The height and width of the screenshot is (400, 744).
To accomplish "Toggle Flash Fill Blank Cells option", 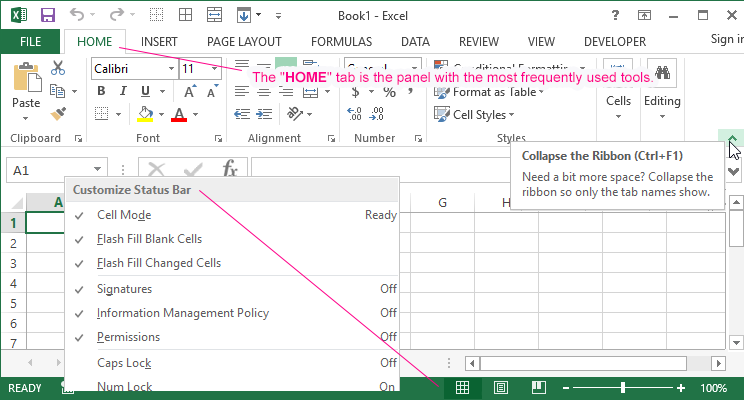I will (x=232, y=239).
